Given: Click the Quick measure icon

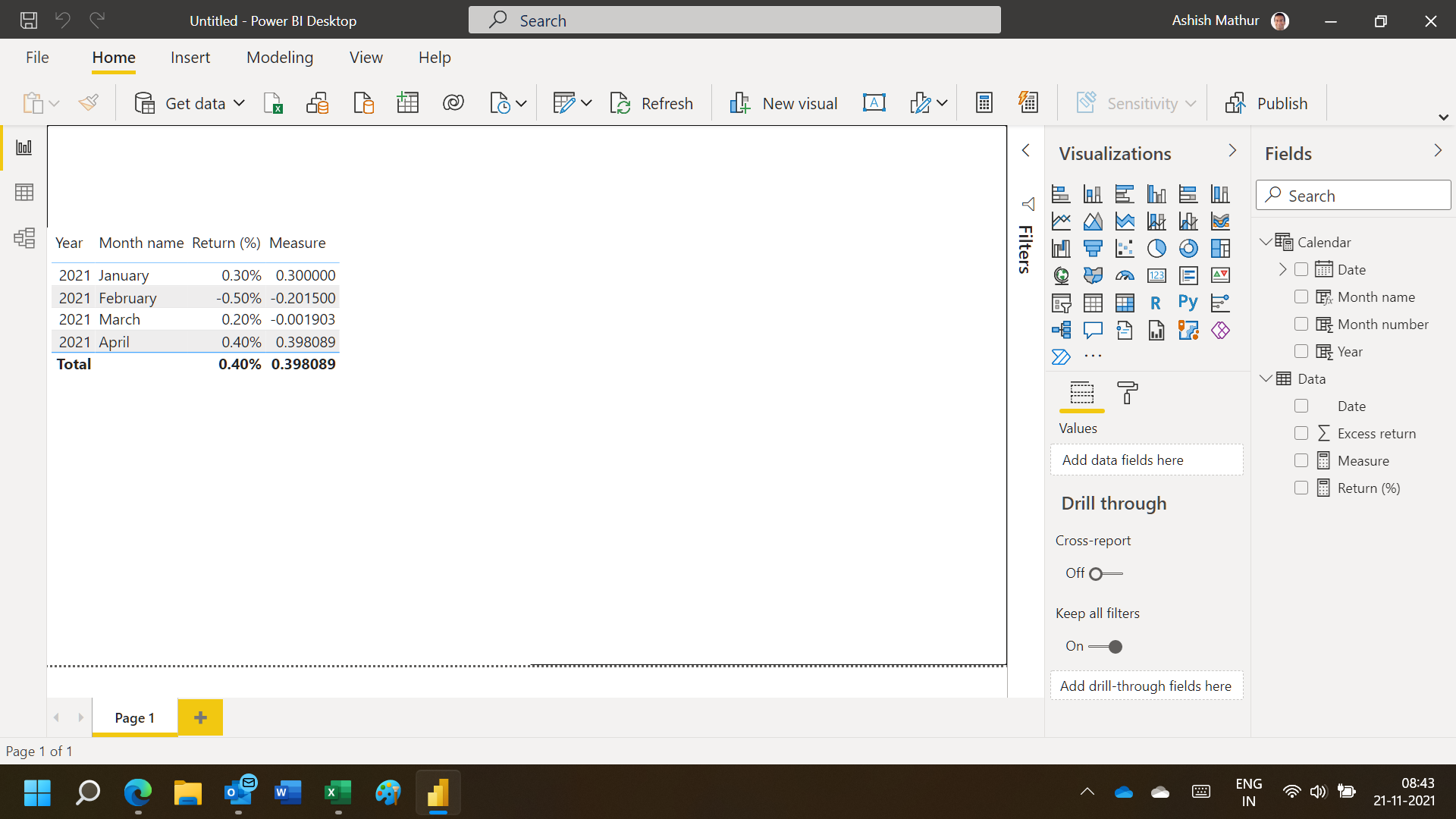Looking at the screenshot, I should 1028,103.
